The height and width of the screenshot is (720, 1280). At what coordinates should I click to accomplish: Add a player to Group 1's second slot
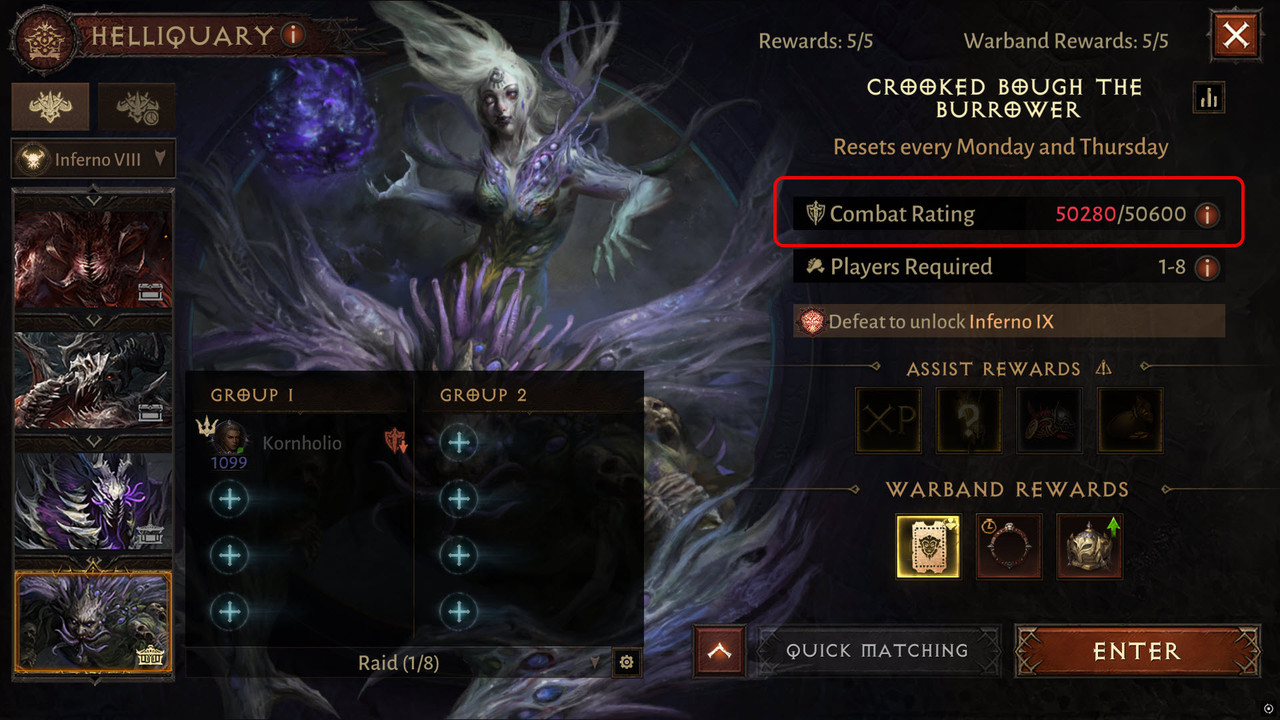click(230, 498)
